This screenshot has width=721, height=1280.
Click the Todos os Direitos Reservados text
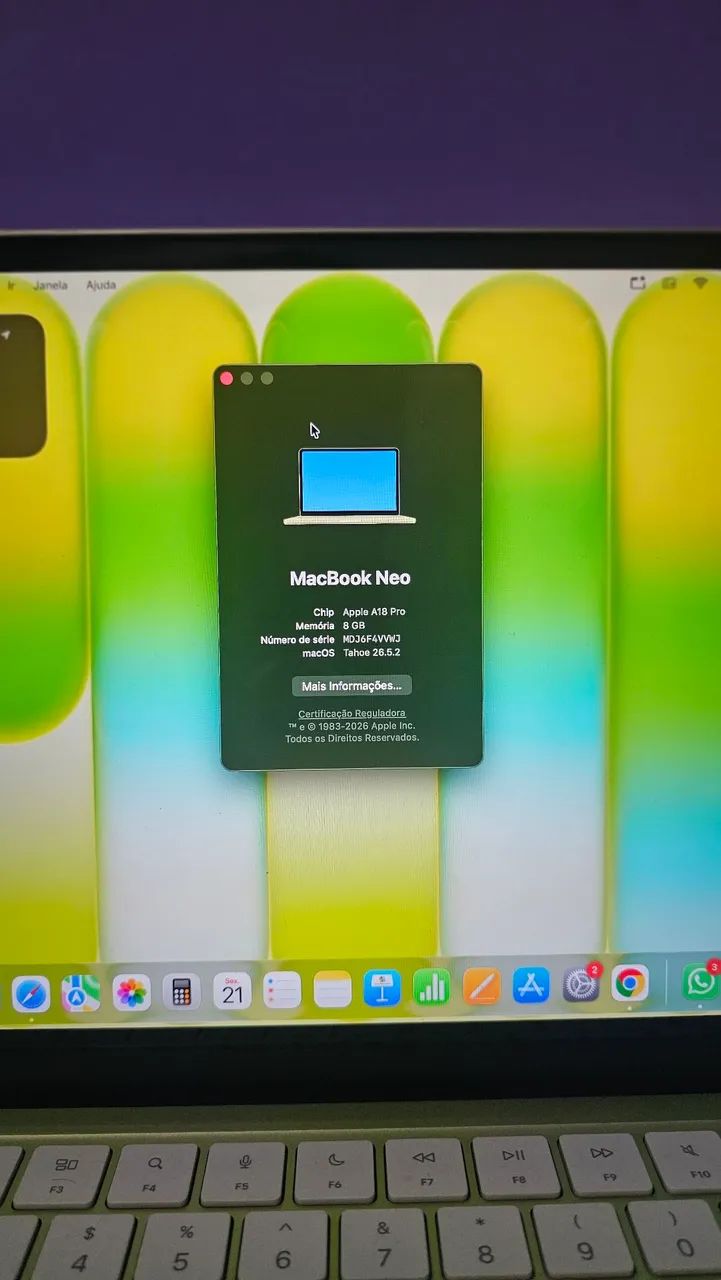click(352, 738)
